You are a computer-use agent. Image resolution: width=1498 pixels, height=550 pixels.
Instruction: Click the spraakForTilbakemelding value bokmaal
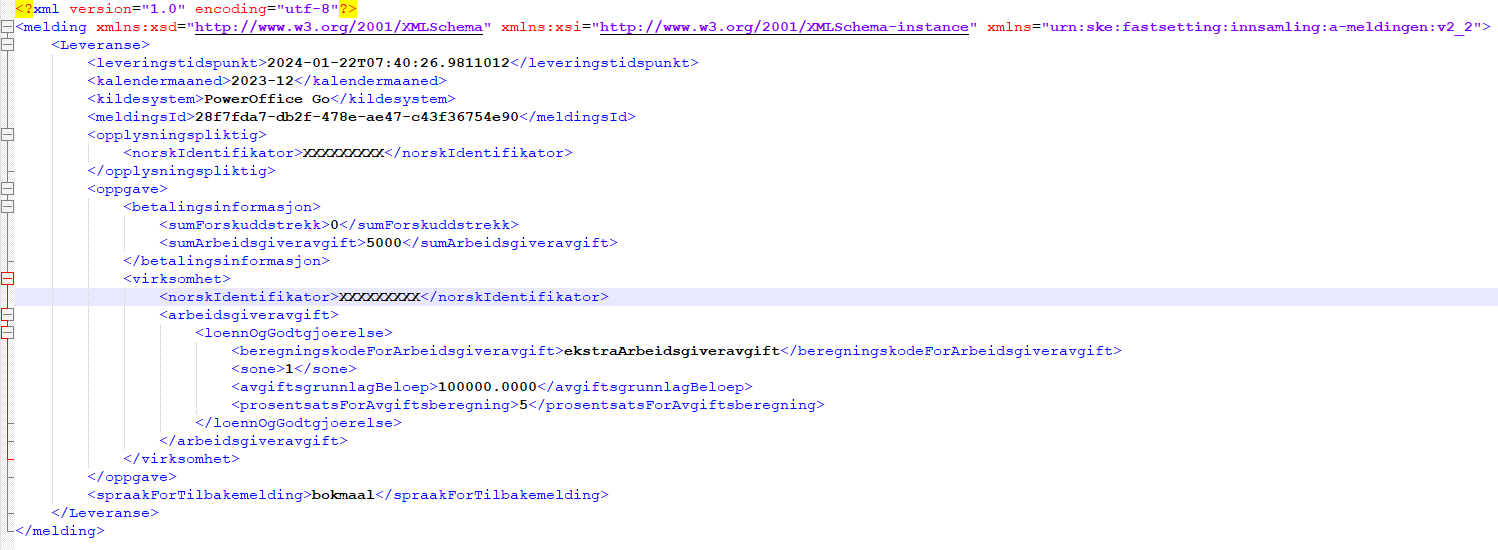click(x=343, y=495)
